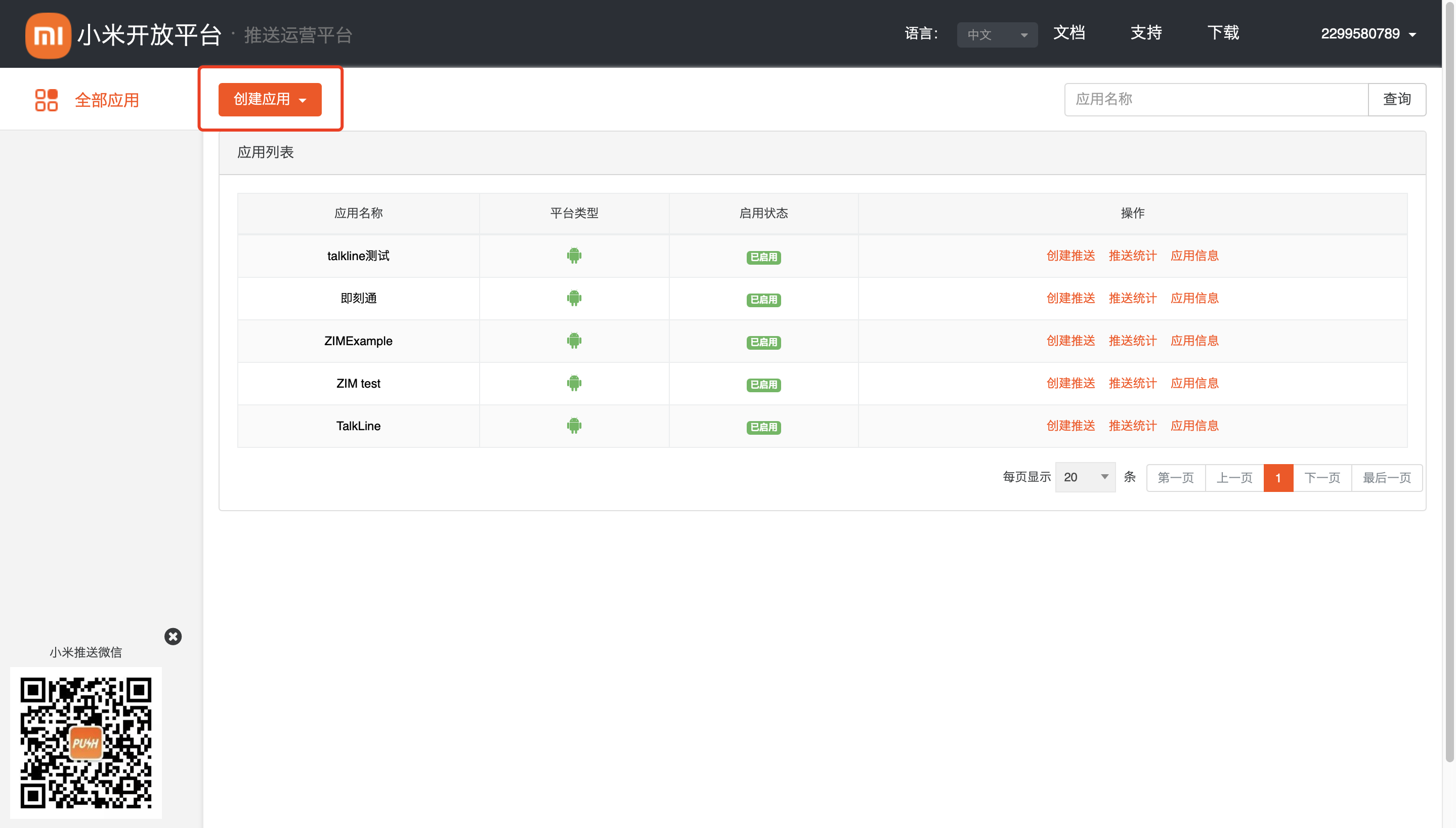Image resolution: width=1456 pixels, height=828 pixels.
Task: Click 应用信息 for ZIMExample
Action: [1194, 341]
